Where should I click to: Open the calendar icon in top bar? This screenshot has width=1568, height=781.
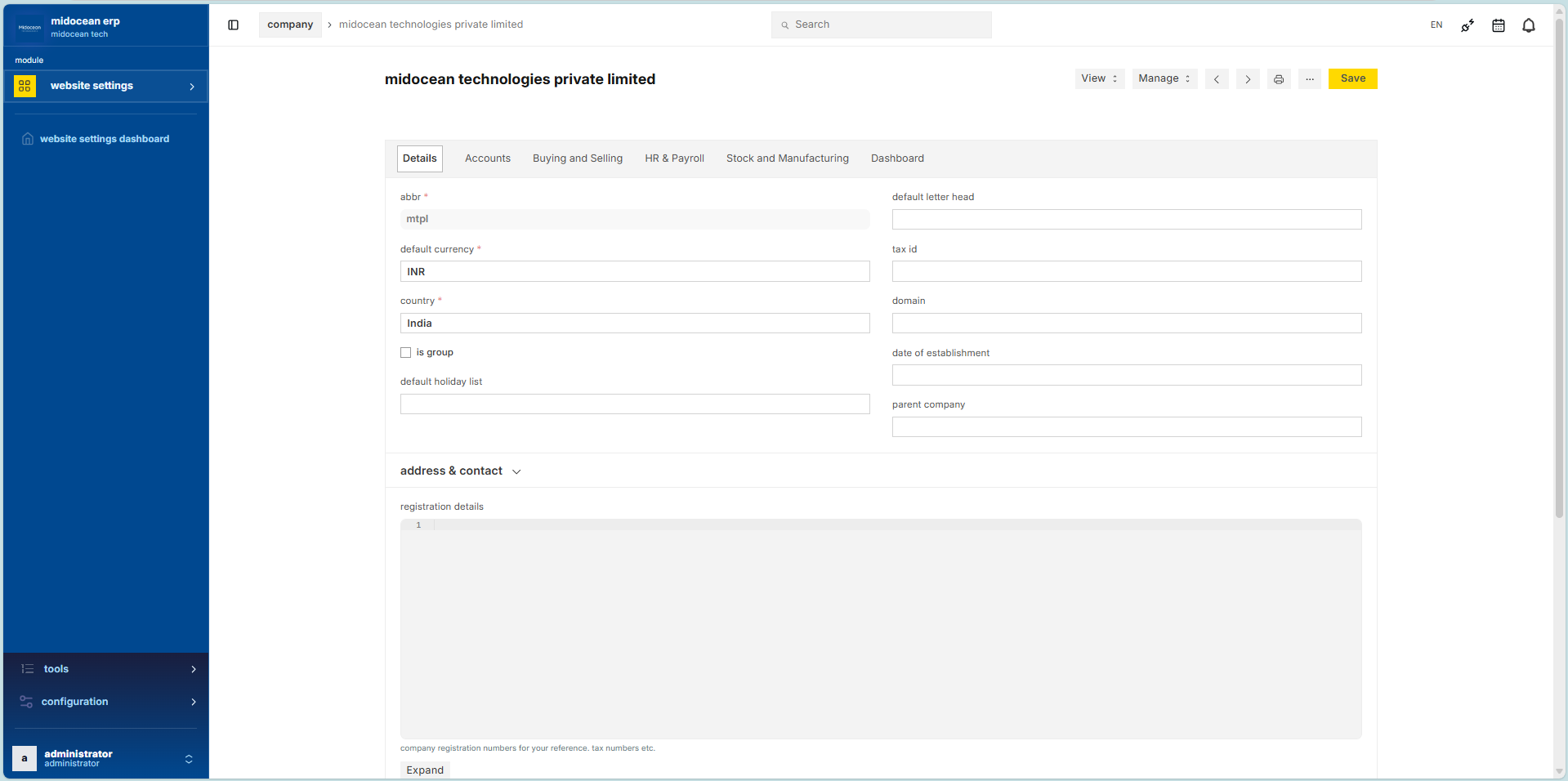(1498, 25)
